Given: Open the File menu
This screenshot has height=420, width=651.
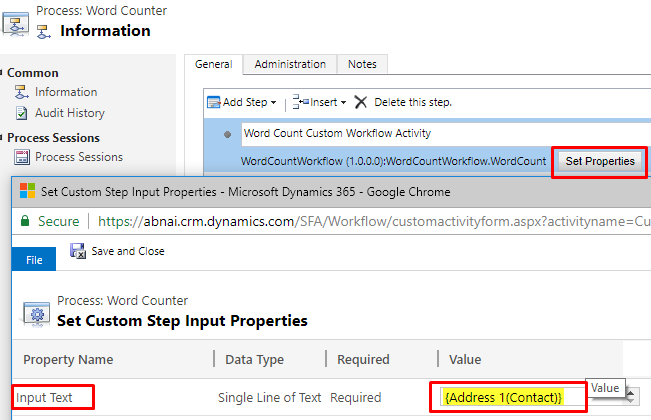Looking at the screenshot, I should click(x=34, y=259).
